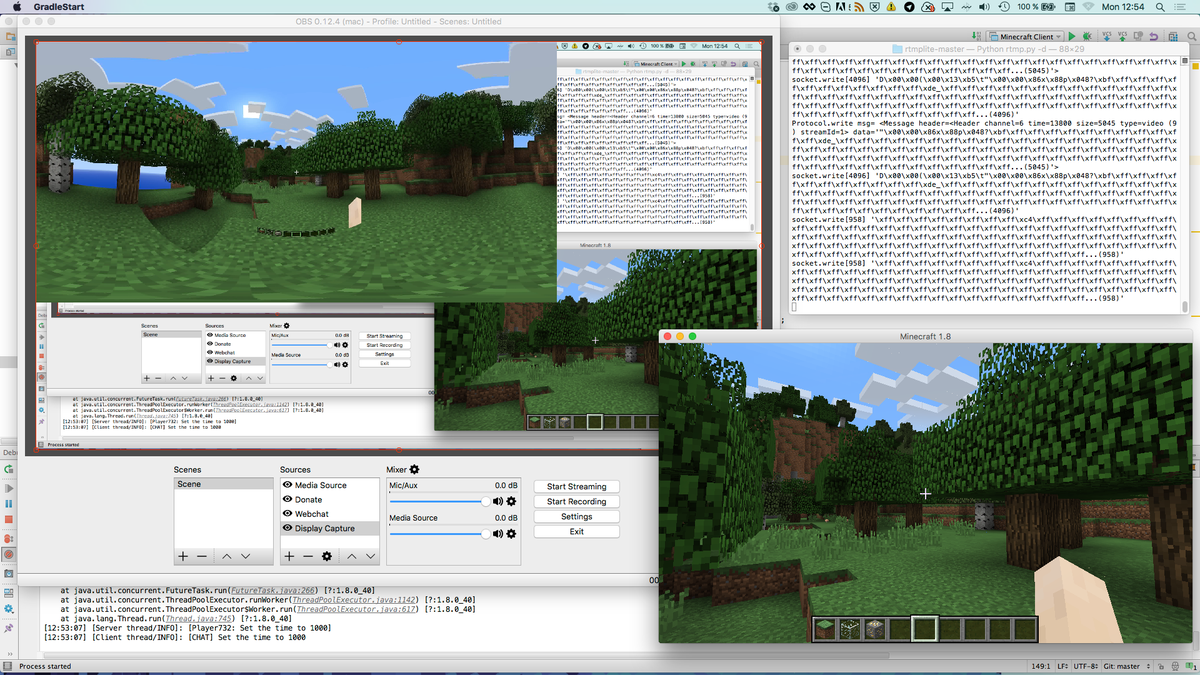Open macOS Spotlight search

(1160, 7)
